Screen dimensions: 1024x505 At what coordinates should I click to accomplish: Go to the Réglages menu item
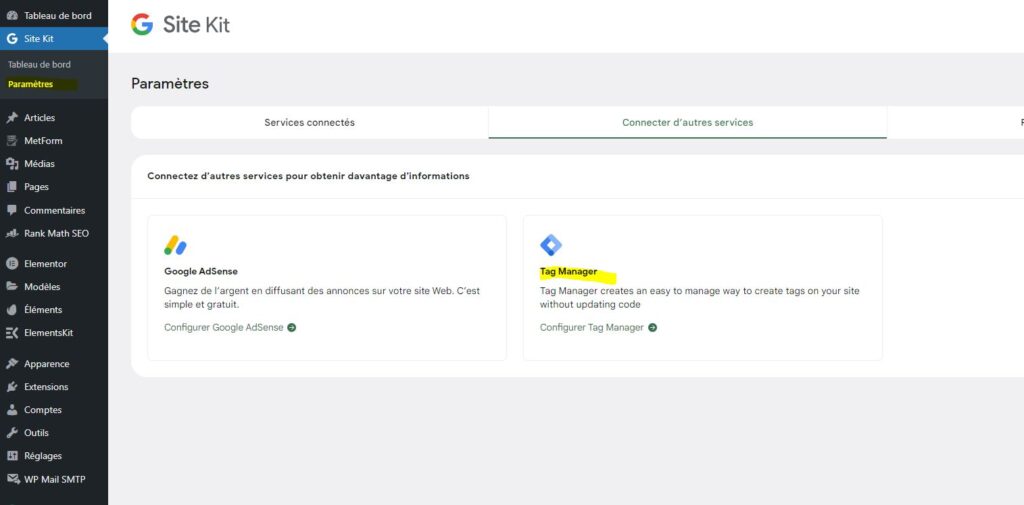44,456
